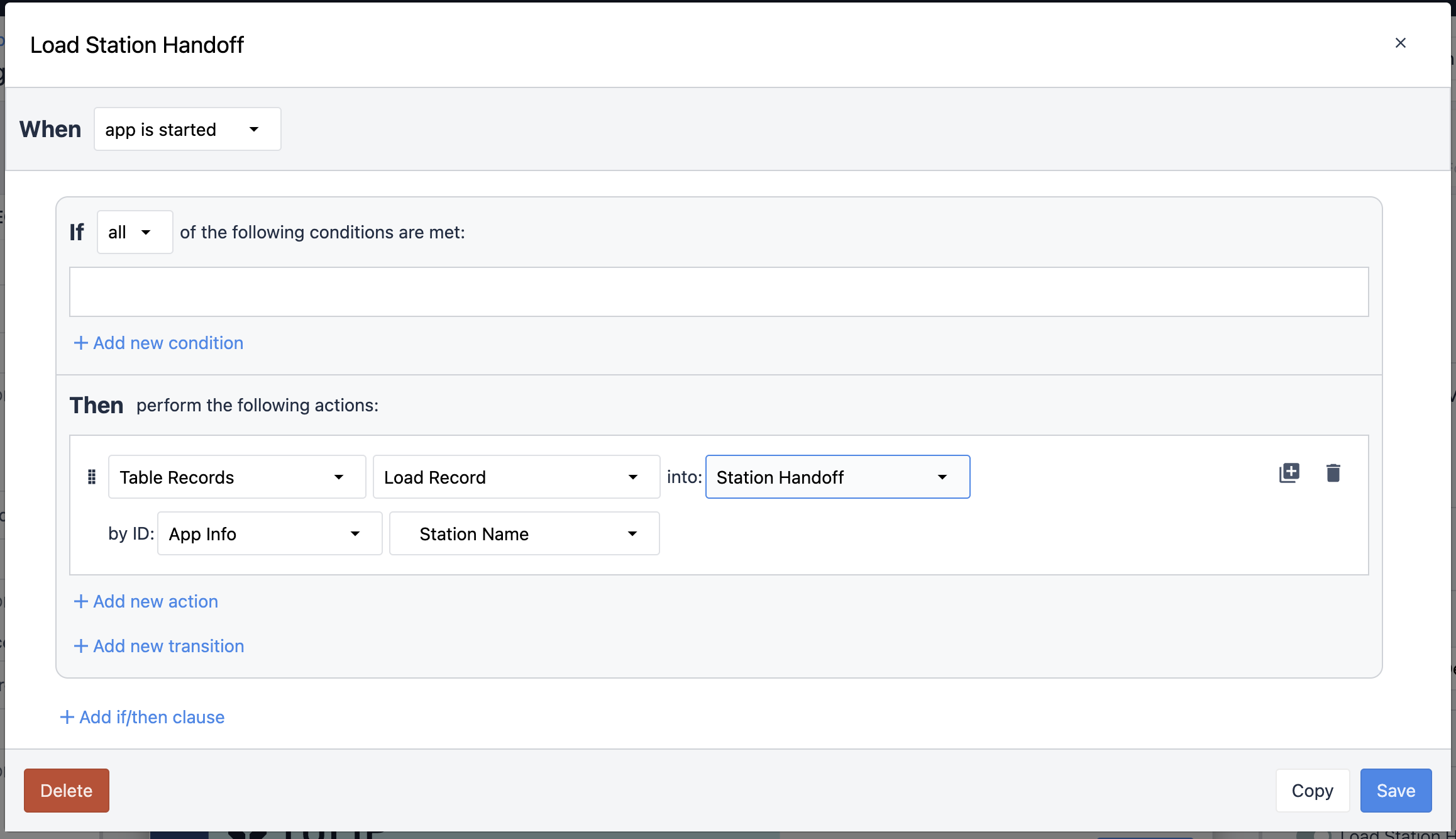Save the trigger

(x=1396, y=791)
